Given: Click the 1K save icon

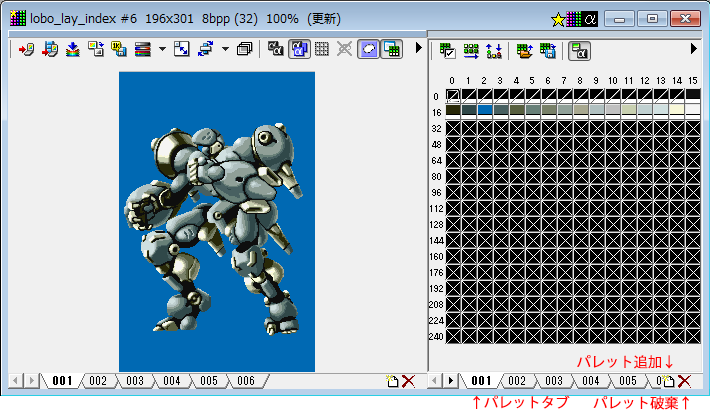Looking at the screenshot, I should 119,49.
